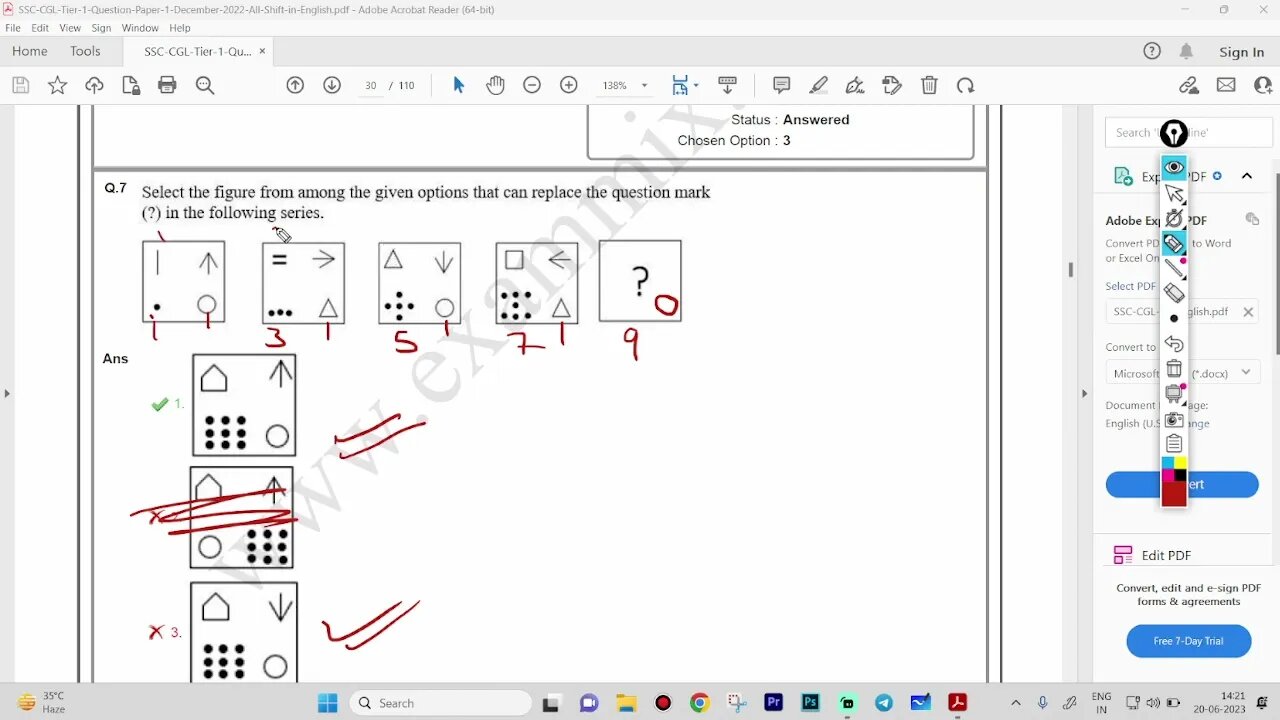The width and height of the screenshot is (1280, 720).
Task: Open the help question mark icon
Action: 1152,51
